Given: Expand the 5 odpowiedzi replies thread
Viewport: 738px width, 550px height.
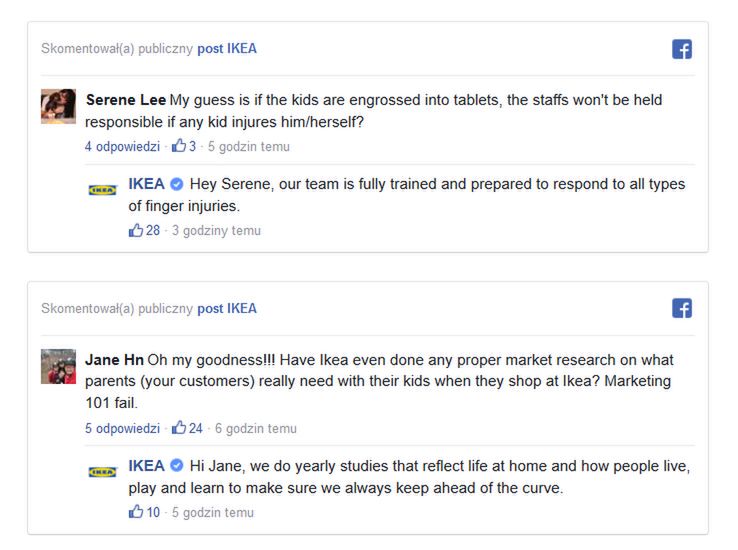Looking at the screenshot, I should tap(122, 429).
